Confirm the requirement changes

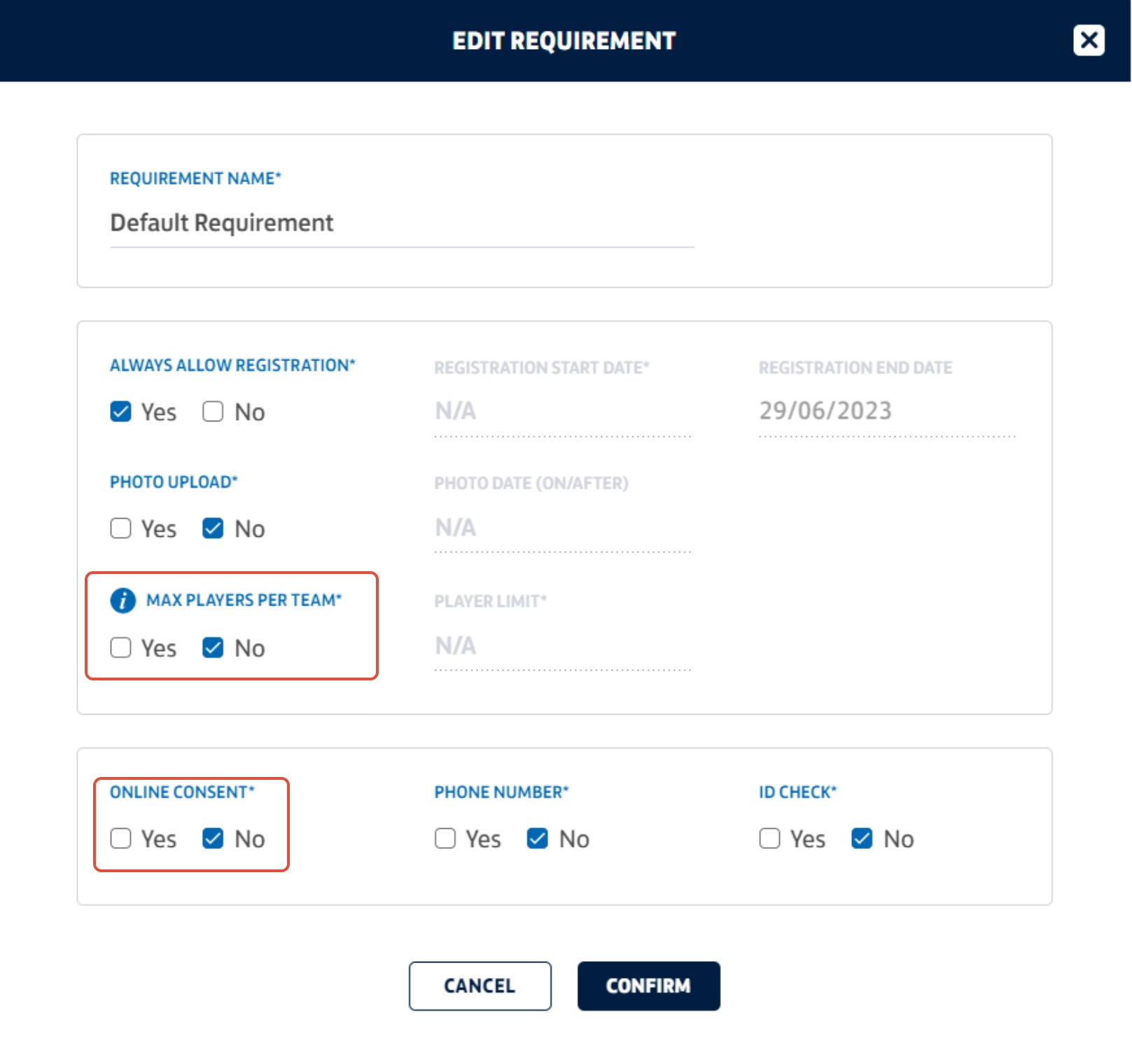[649, 986]
